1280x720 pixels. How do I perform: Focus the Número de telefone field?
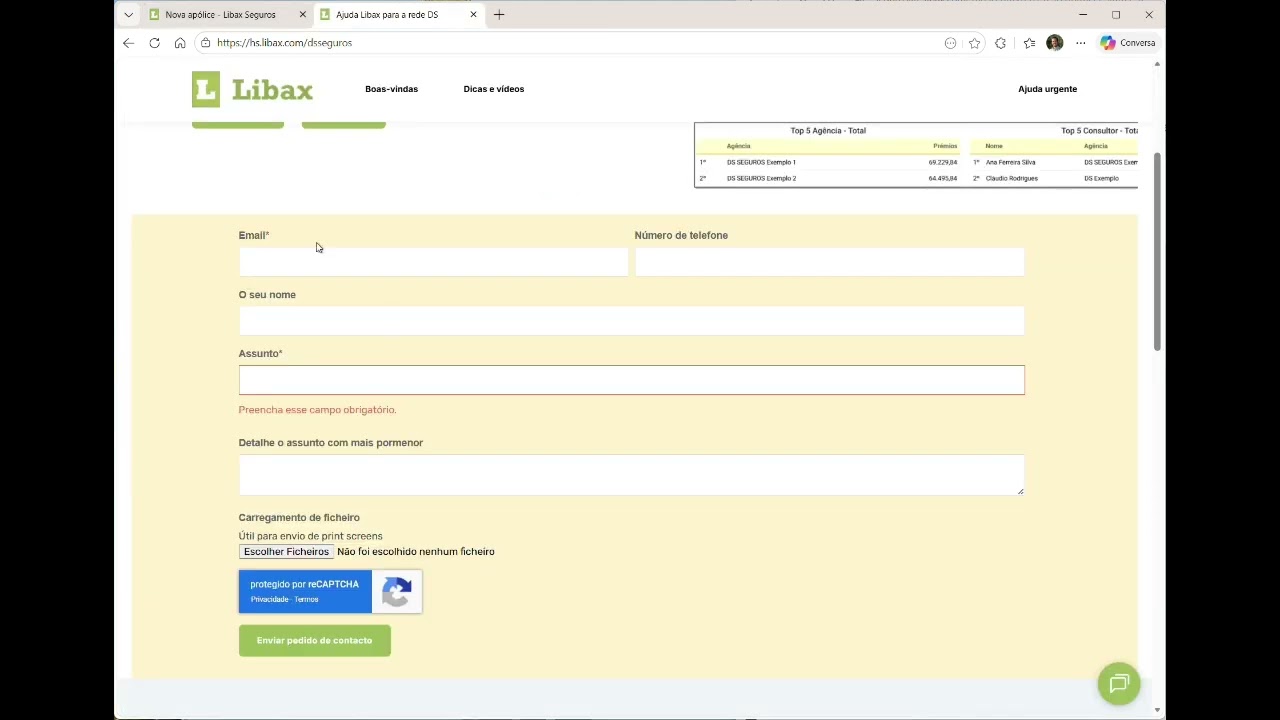tap(829, 262)
